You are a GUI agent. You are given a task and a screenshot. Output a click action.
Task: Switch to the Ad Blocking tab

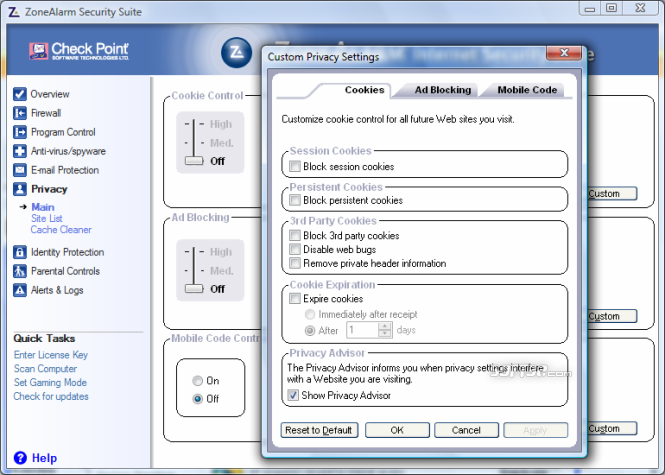(x=443, y=90)
